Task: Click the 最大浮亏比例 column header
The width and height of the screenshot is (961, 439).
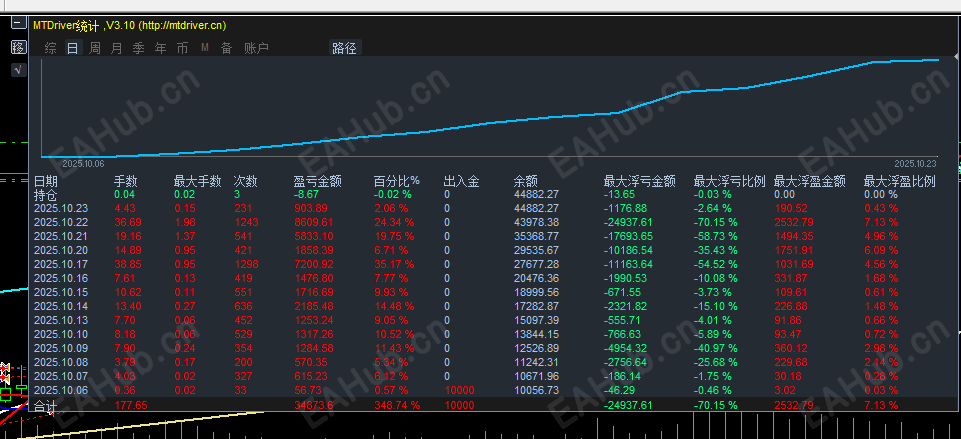Action: coord(729,181)
